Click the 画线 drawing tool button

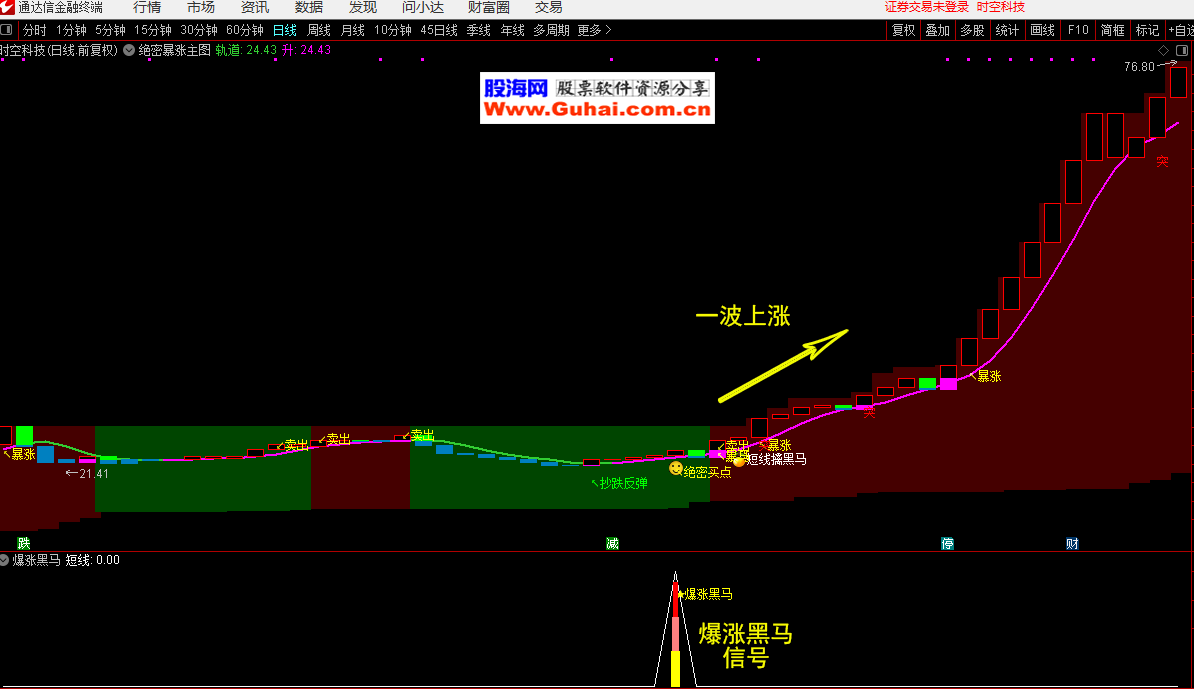pyautogui.click(x=1043, y=30)
